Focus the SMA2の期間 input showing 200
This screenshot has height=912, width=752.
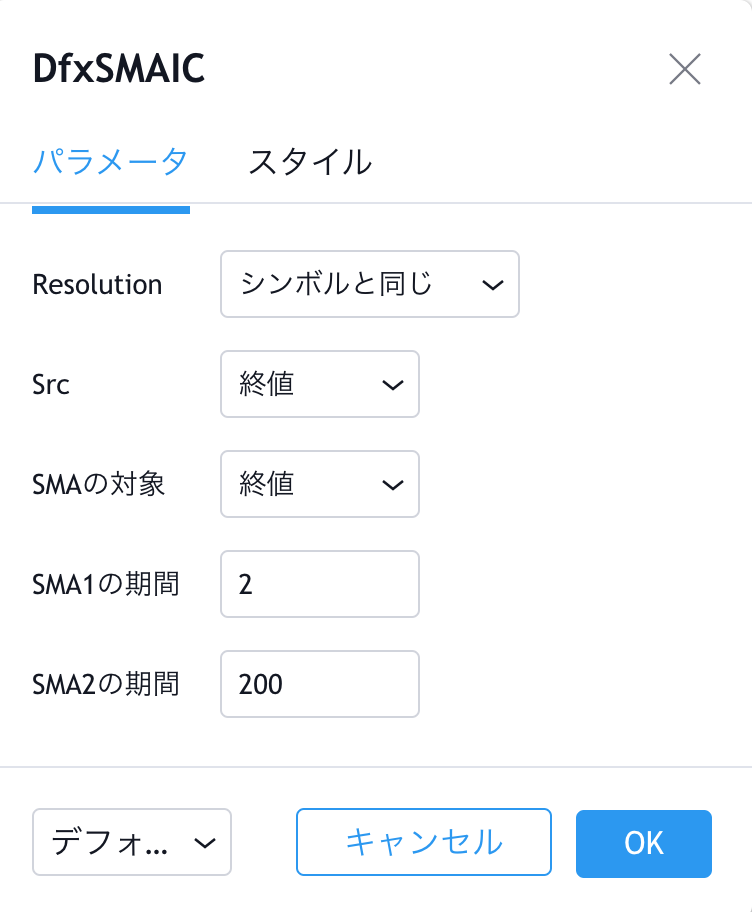pyautogui.click(x=320, y=684)
